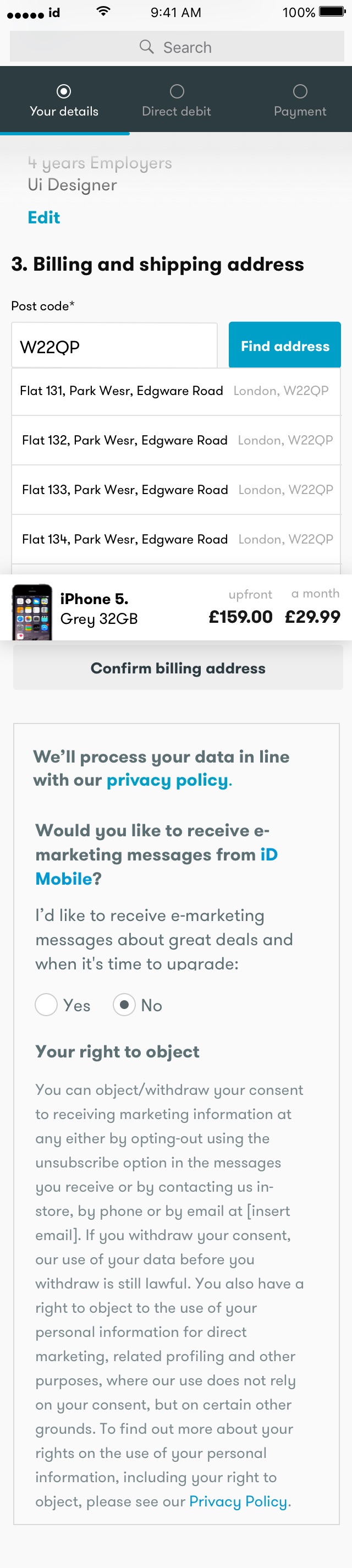This screenshot has height=1568, width=352.
Task: Pick Flat 132, Park Wesr address
Action: pos(175,440)
